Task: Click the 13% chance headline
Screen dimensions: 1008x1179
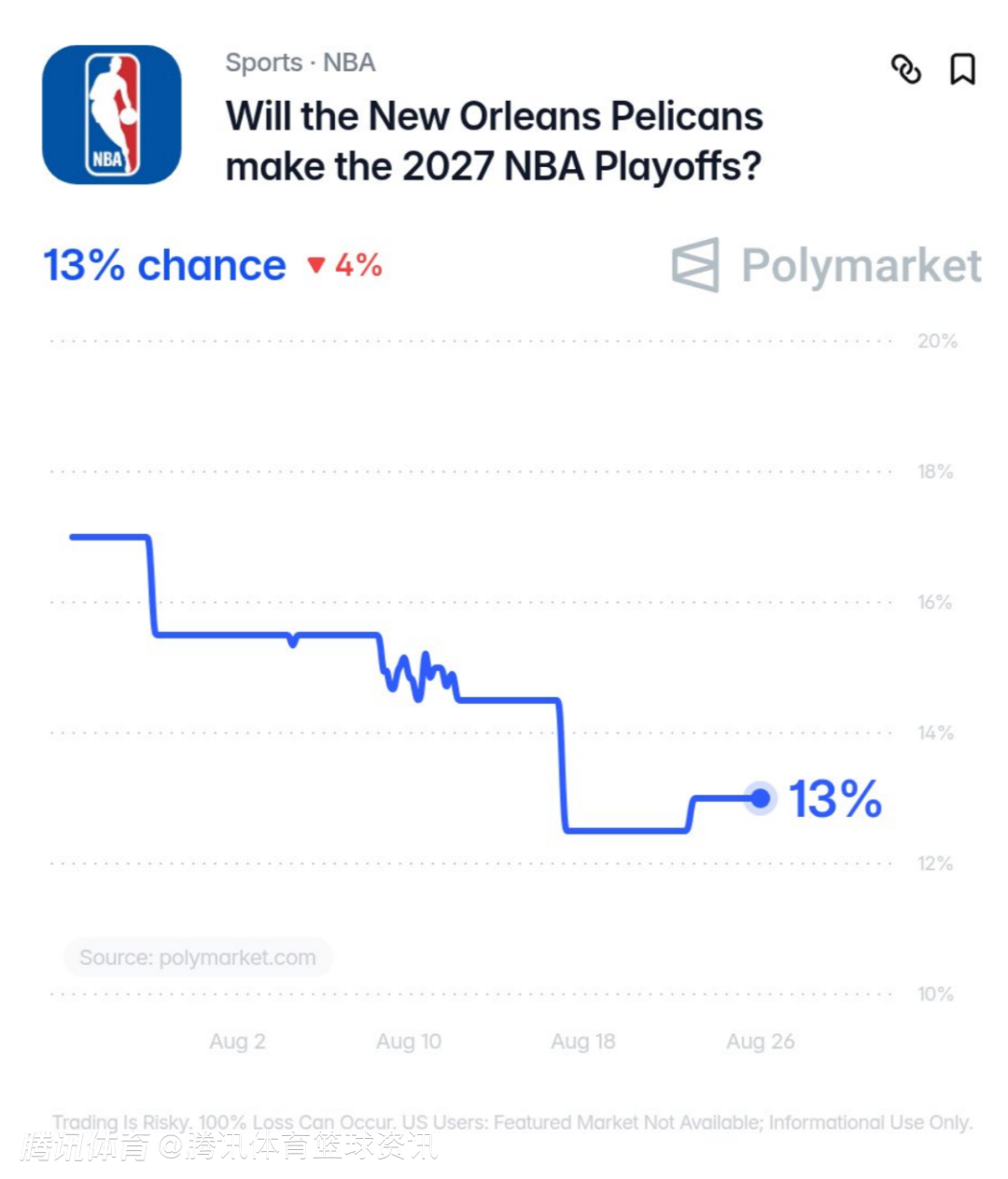Action: coord(164,266)
